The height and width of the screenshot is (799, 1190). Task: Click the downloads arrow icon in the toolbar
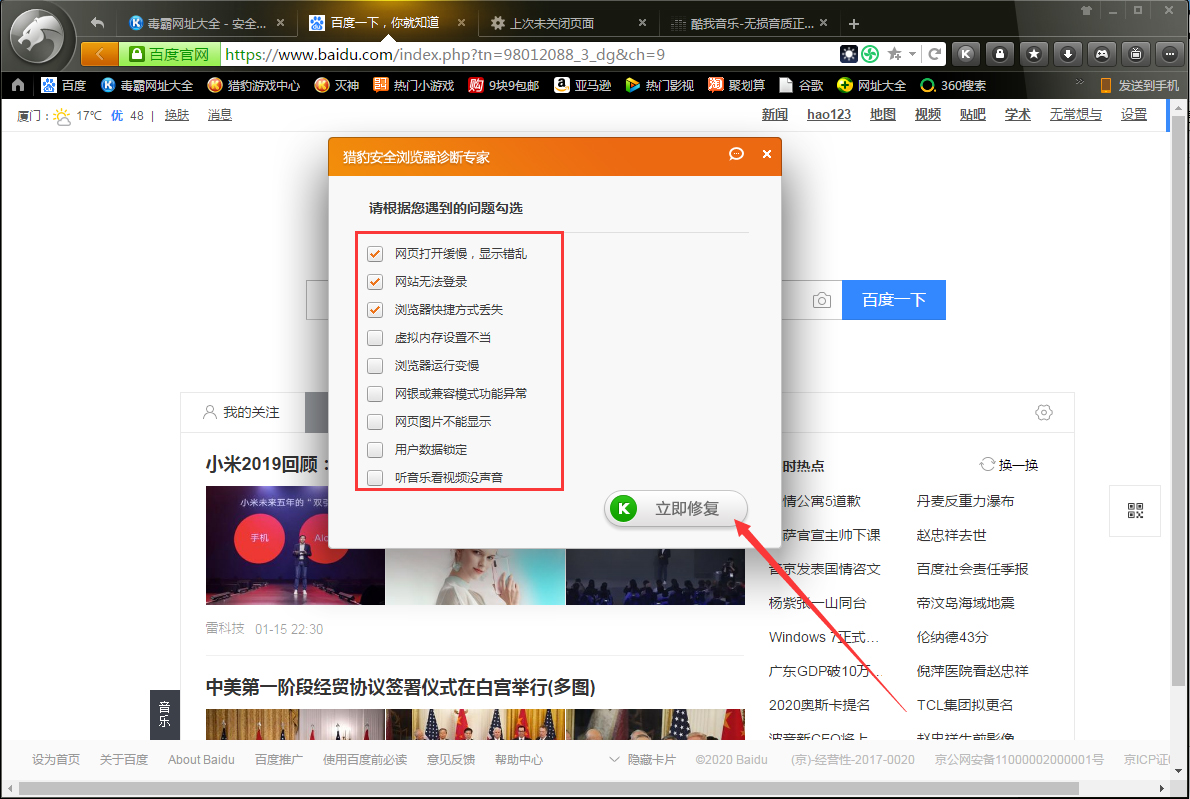pyautogui.click(x=1067, y=53)
